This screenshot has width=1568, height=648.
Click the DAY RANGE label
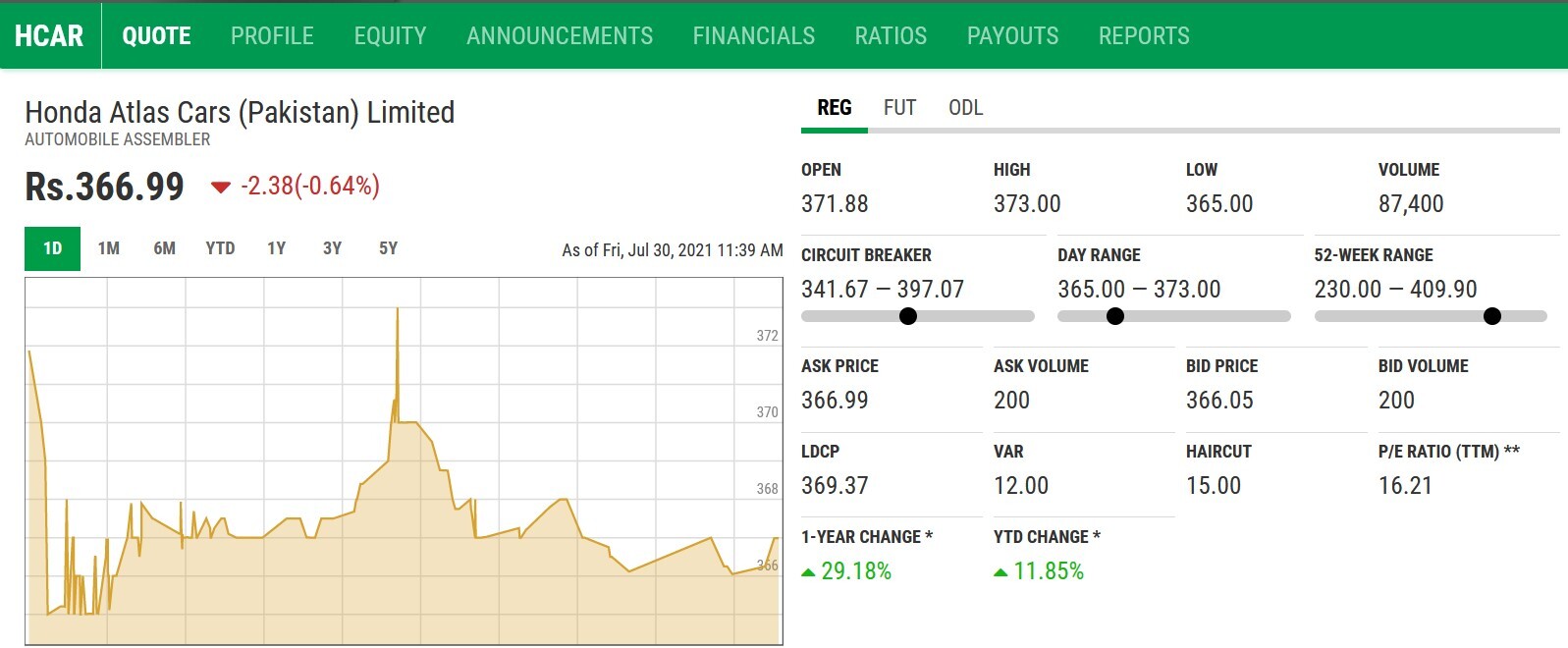1099,255
